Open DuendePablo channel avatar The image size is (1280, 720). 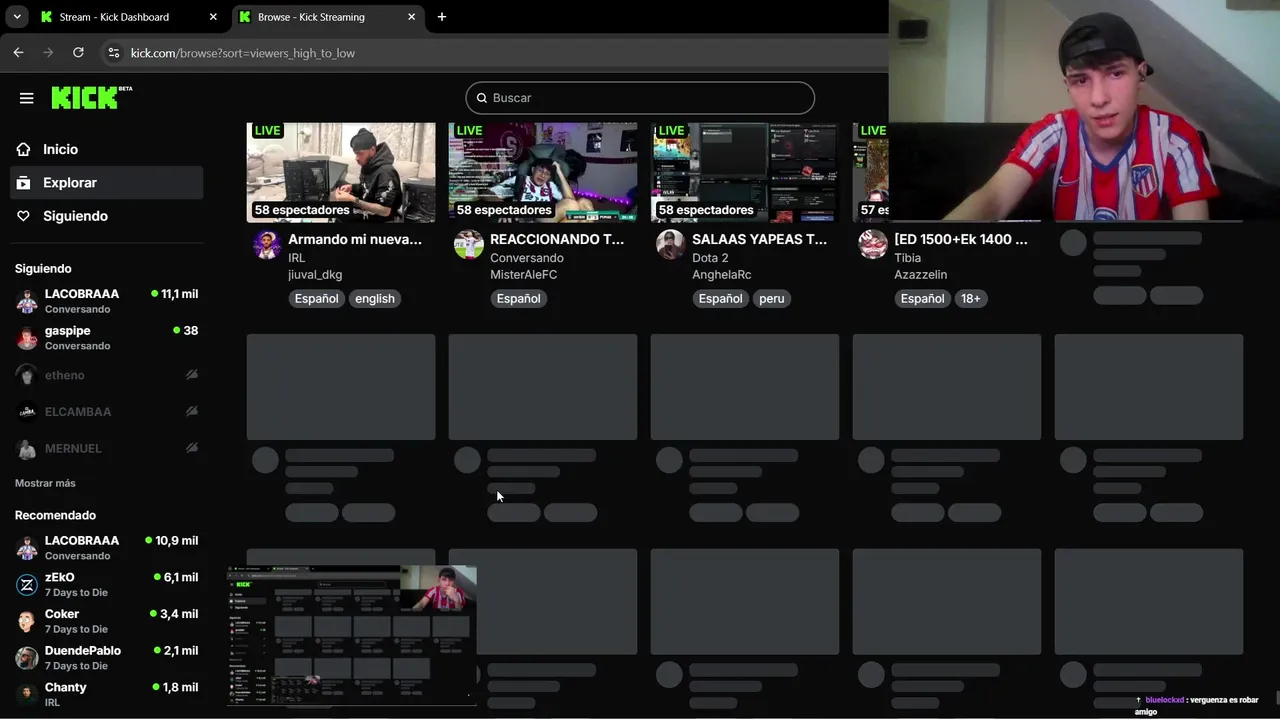tap(27, 658)
